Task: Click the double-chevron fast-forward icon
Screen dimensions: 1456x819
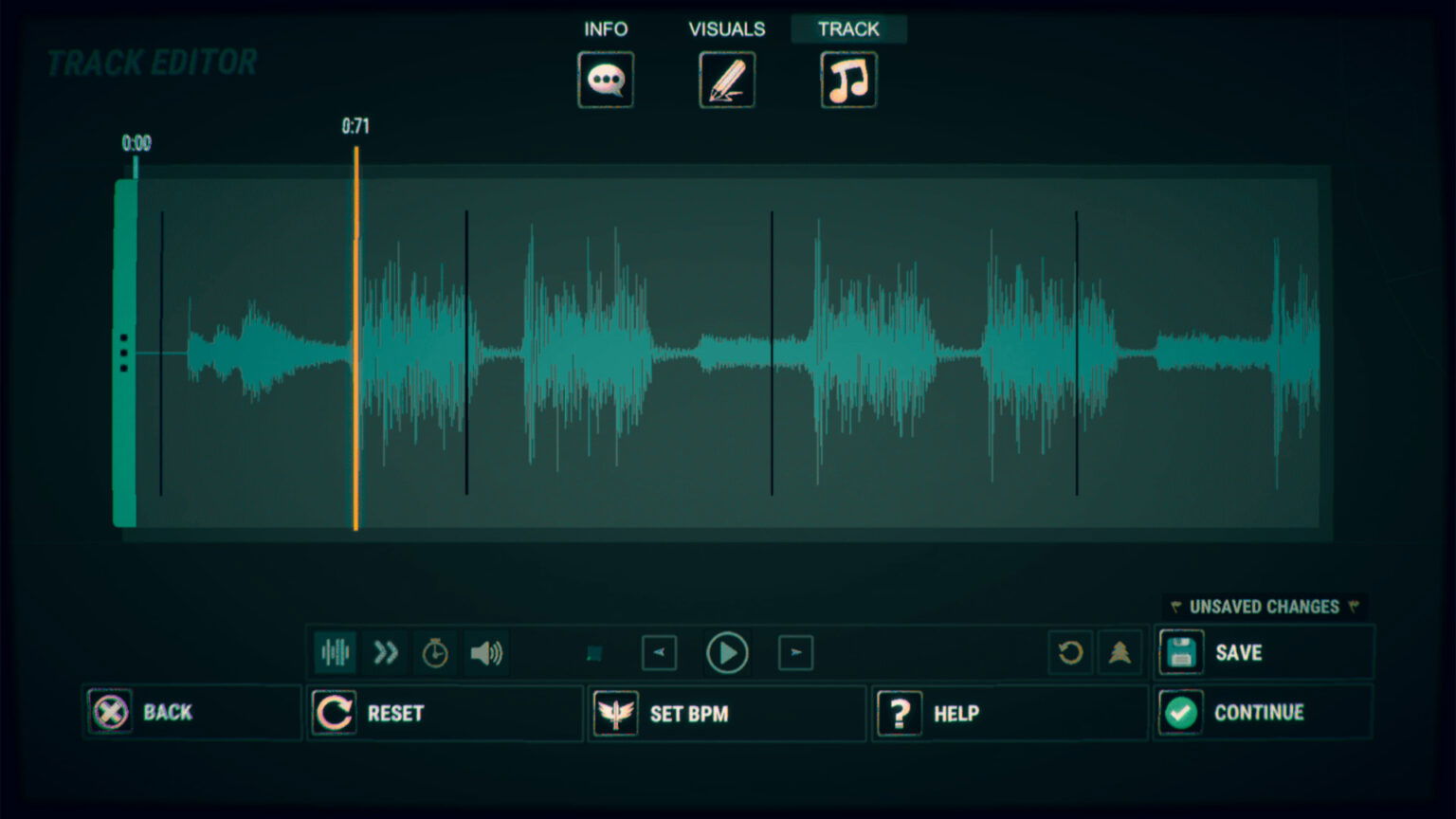Action: 385,652
